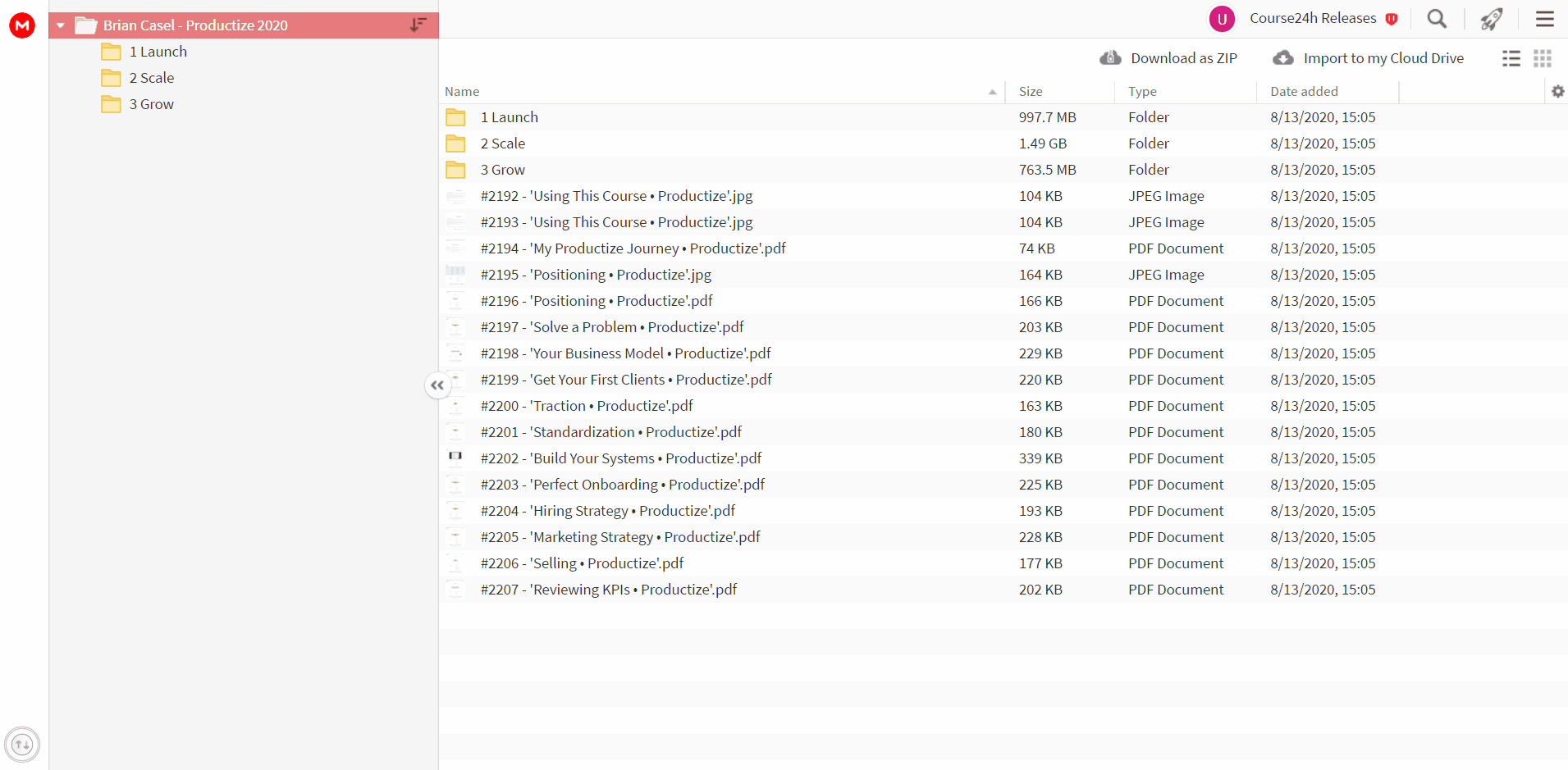Click the 74 KB size cell
This screenshot has height=770, width=1568.
1037,248
